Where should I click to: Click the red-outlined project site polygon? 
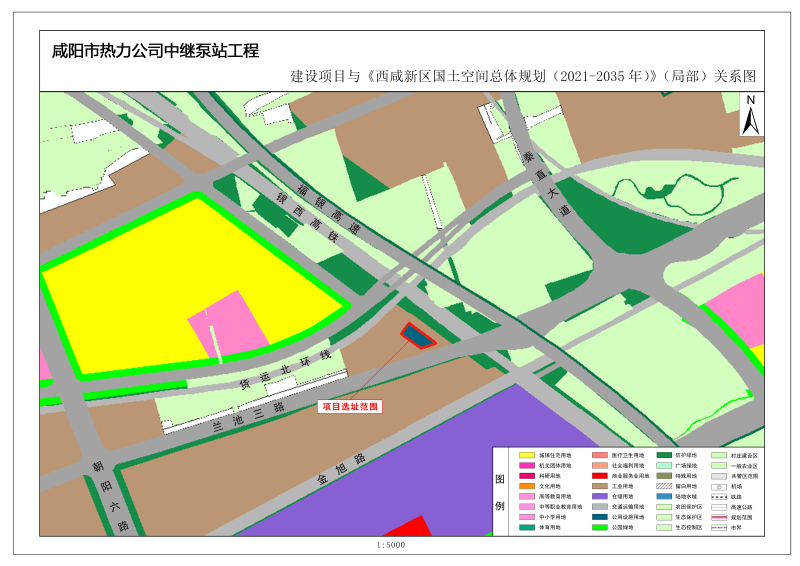pyautogui.click(x=418, y=336)
